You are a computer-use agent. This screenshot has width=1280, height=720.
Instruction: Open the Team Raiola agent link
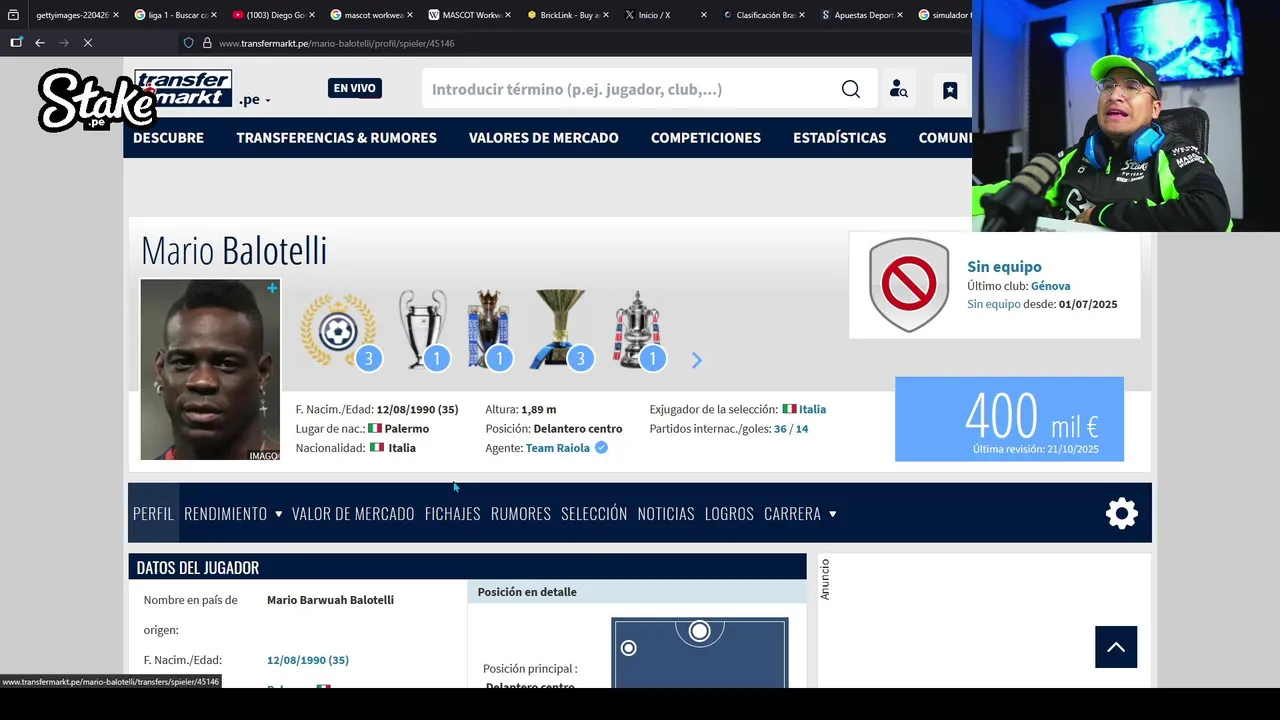click(x=558, y=448)
